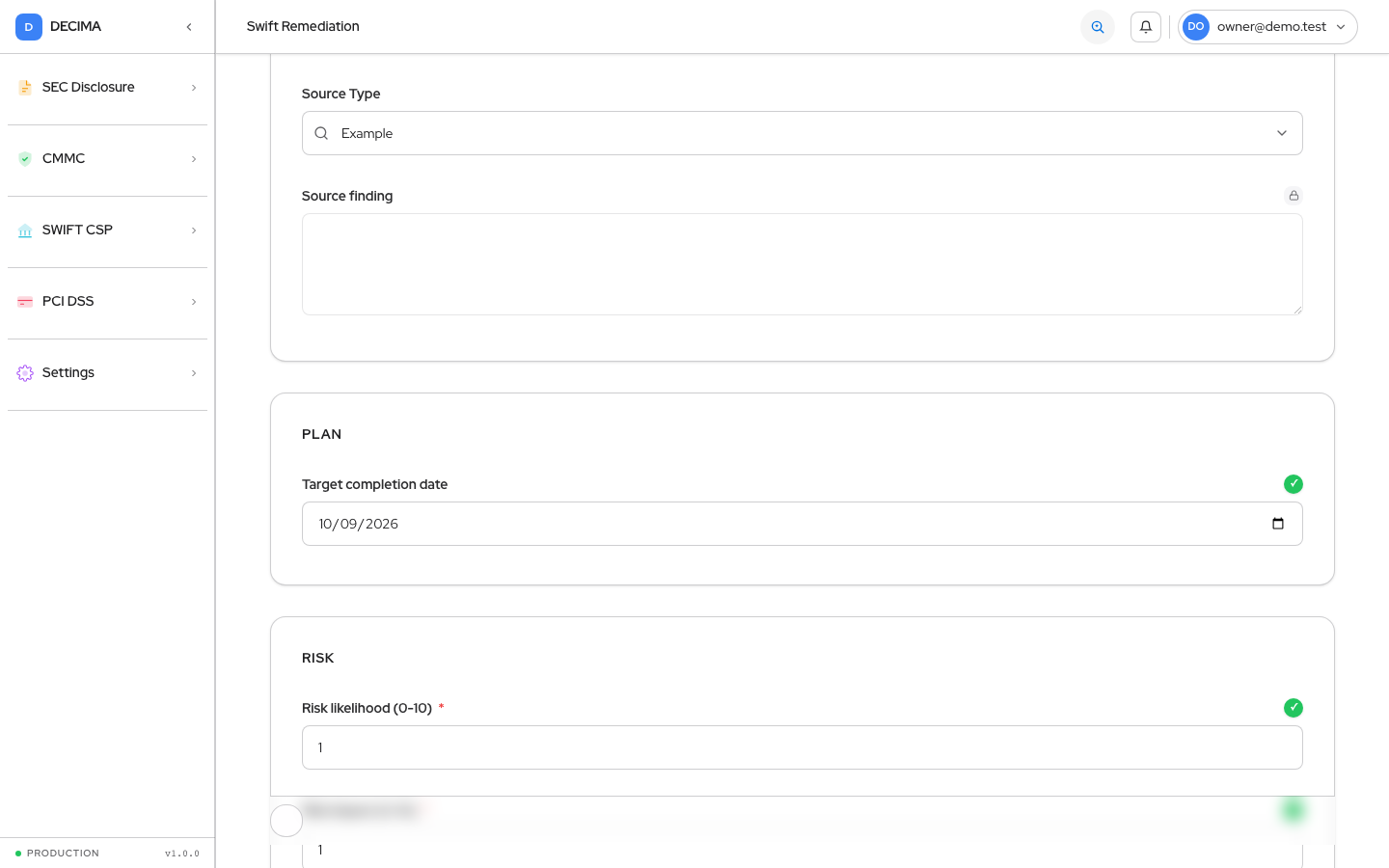This screenshot has width=1389, height=868.
Task: Click the RISK section heading
Action: (x=317, y=658)
